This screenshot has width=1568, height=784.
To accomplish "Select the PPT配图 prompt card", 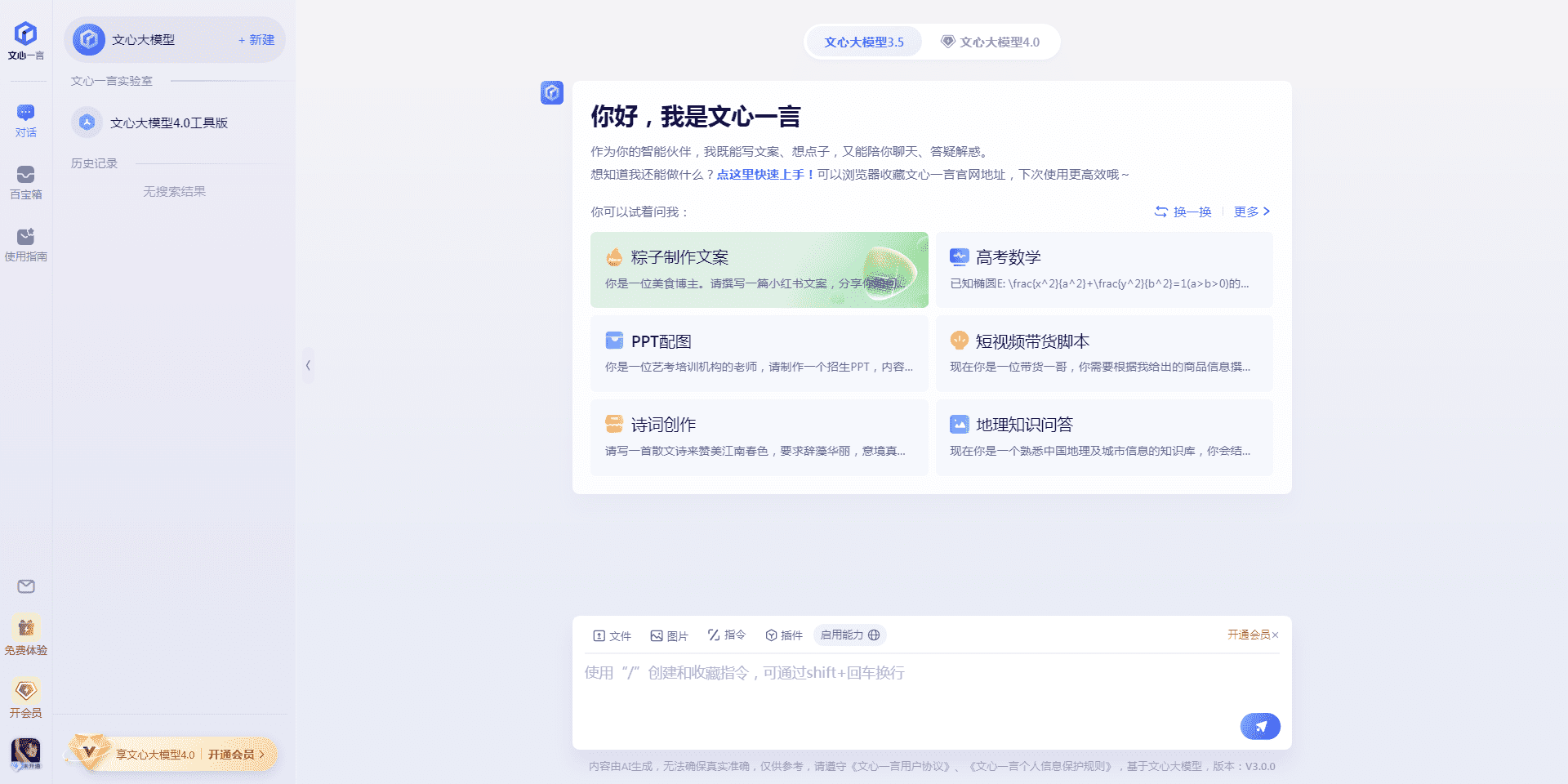I will coord(759,353).
